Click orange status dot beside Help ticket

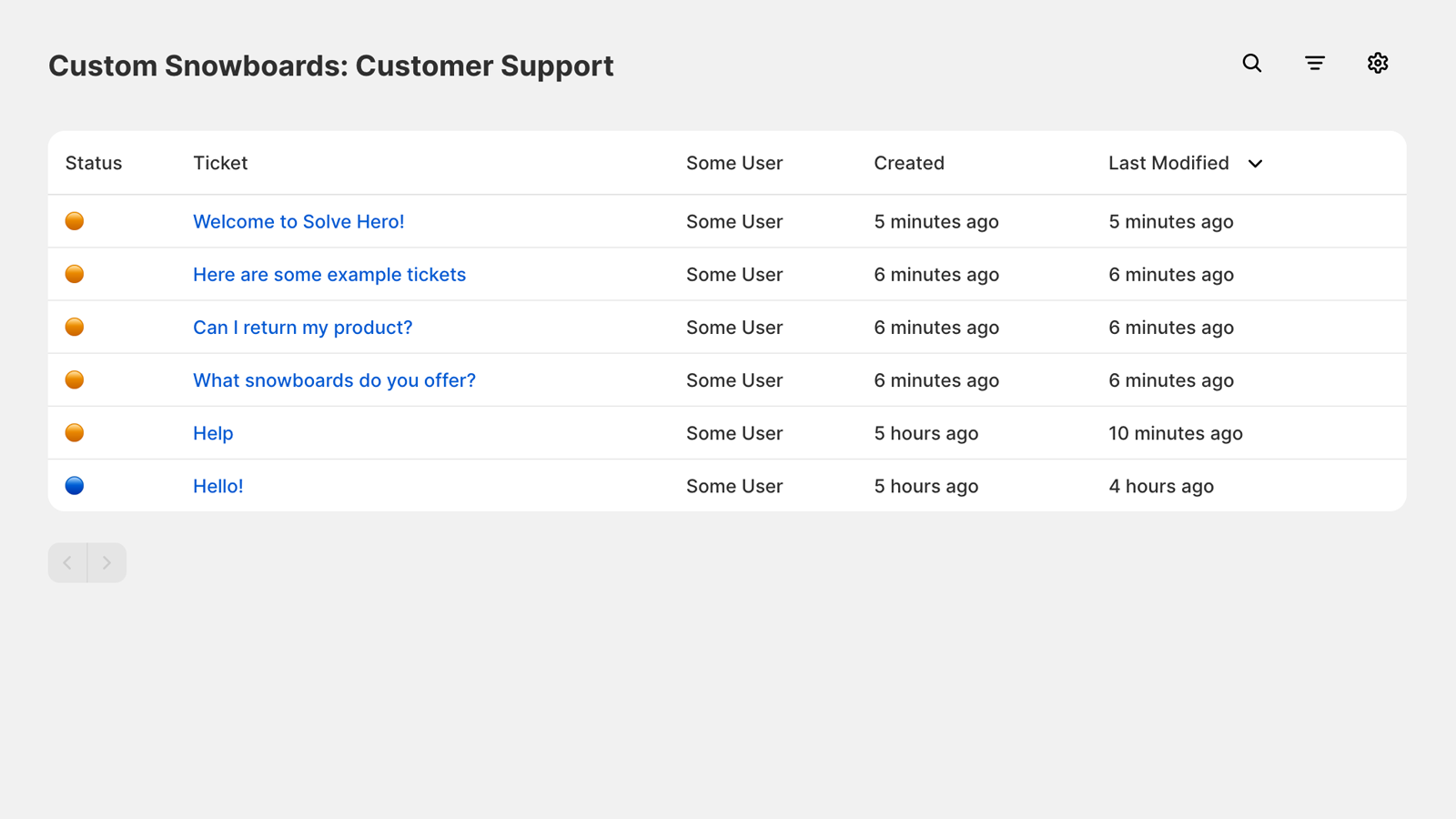(75, 433)
